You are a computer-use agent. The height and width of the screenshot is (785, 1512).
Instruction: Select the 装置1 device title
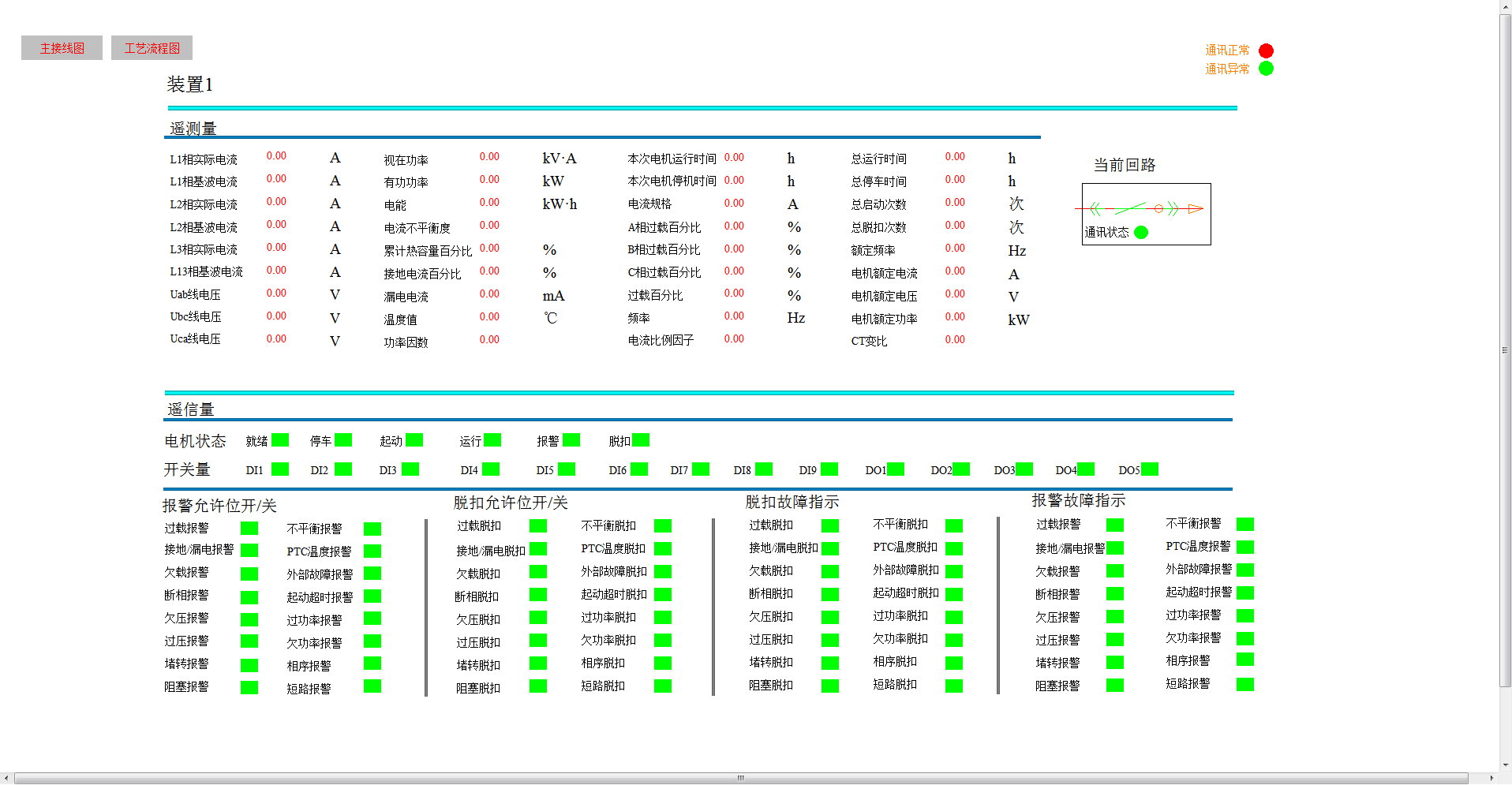point(187,84)
